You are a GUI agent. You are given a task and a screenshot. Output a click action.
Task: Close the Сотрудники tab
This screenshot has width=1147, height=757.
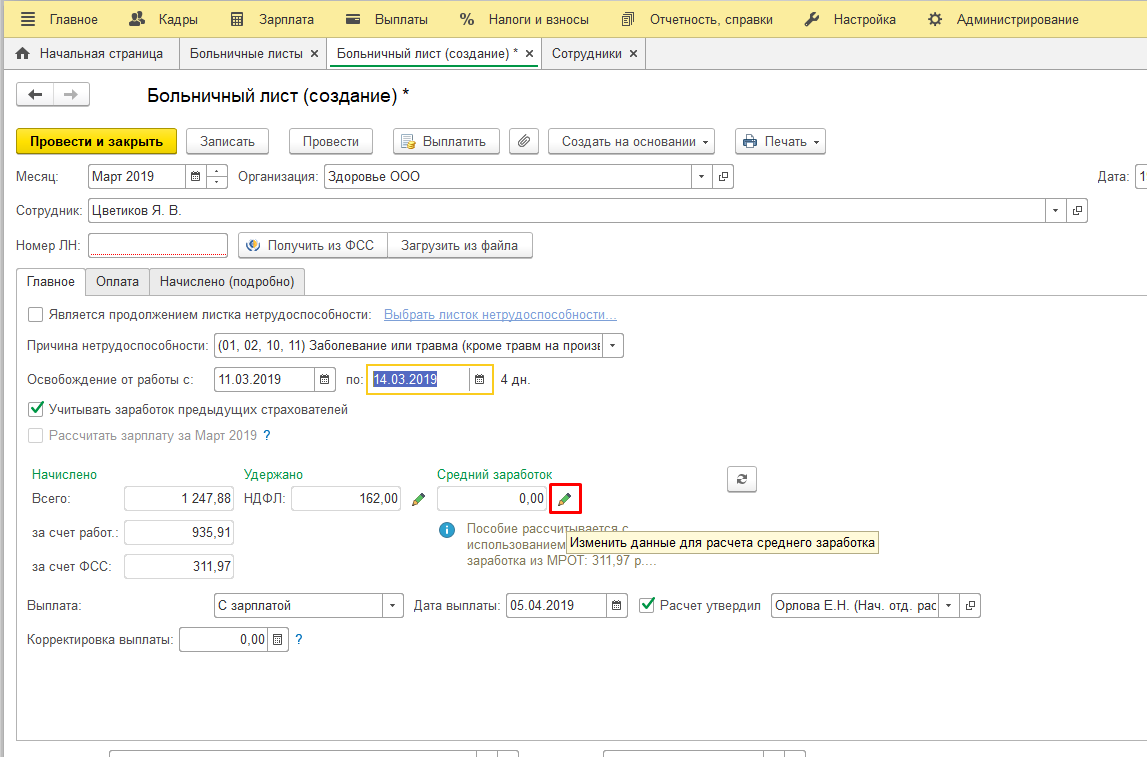tap(633, 53)
